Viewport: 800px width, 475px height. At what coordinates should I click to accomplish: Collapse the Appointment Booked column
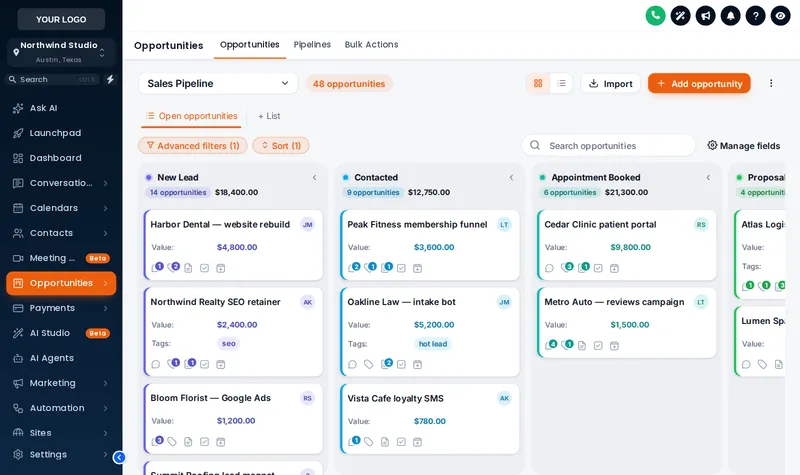click(x=708, y=178)
